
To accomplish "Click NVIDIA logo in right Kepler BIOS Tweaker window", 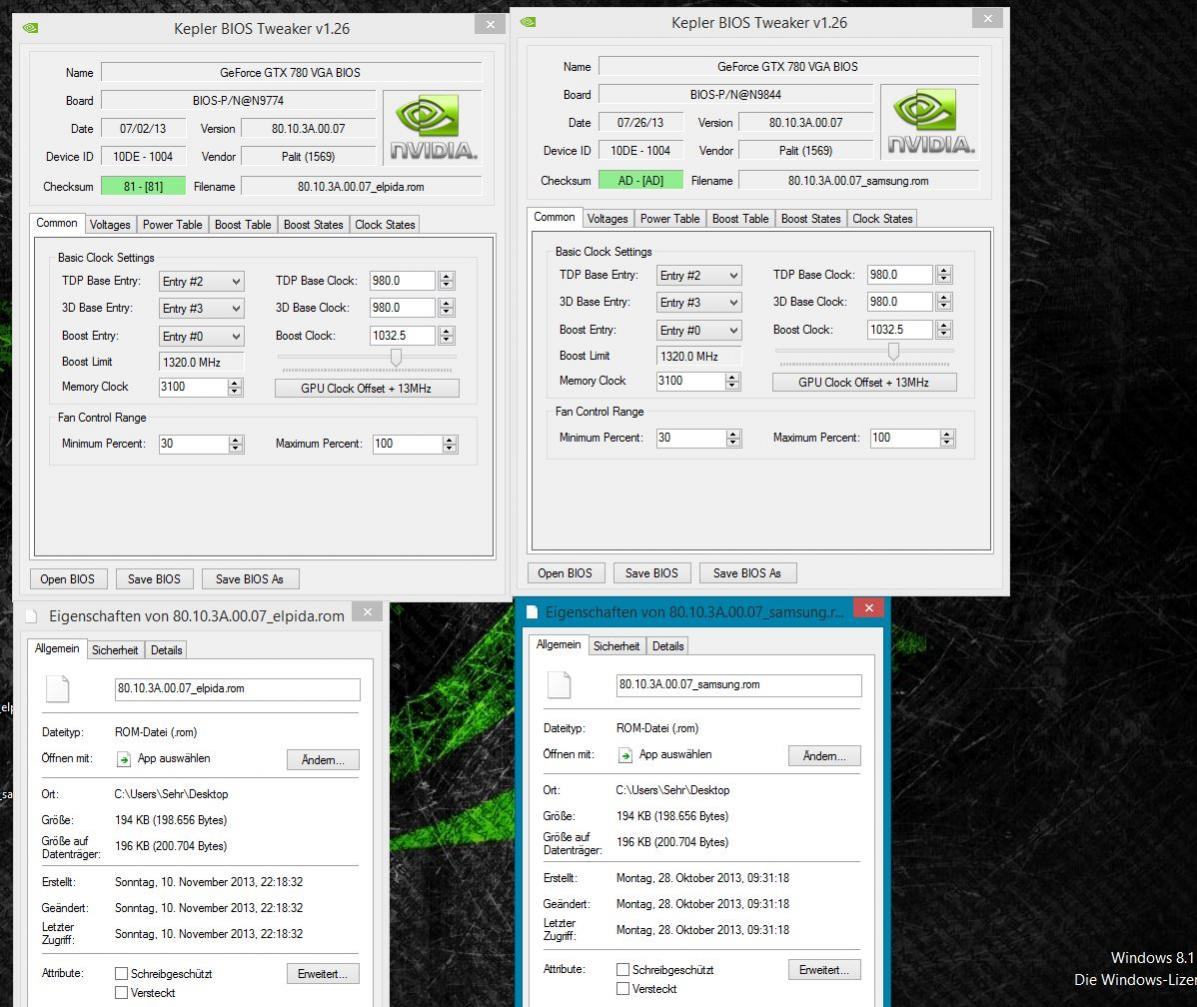I will point(930,121).
